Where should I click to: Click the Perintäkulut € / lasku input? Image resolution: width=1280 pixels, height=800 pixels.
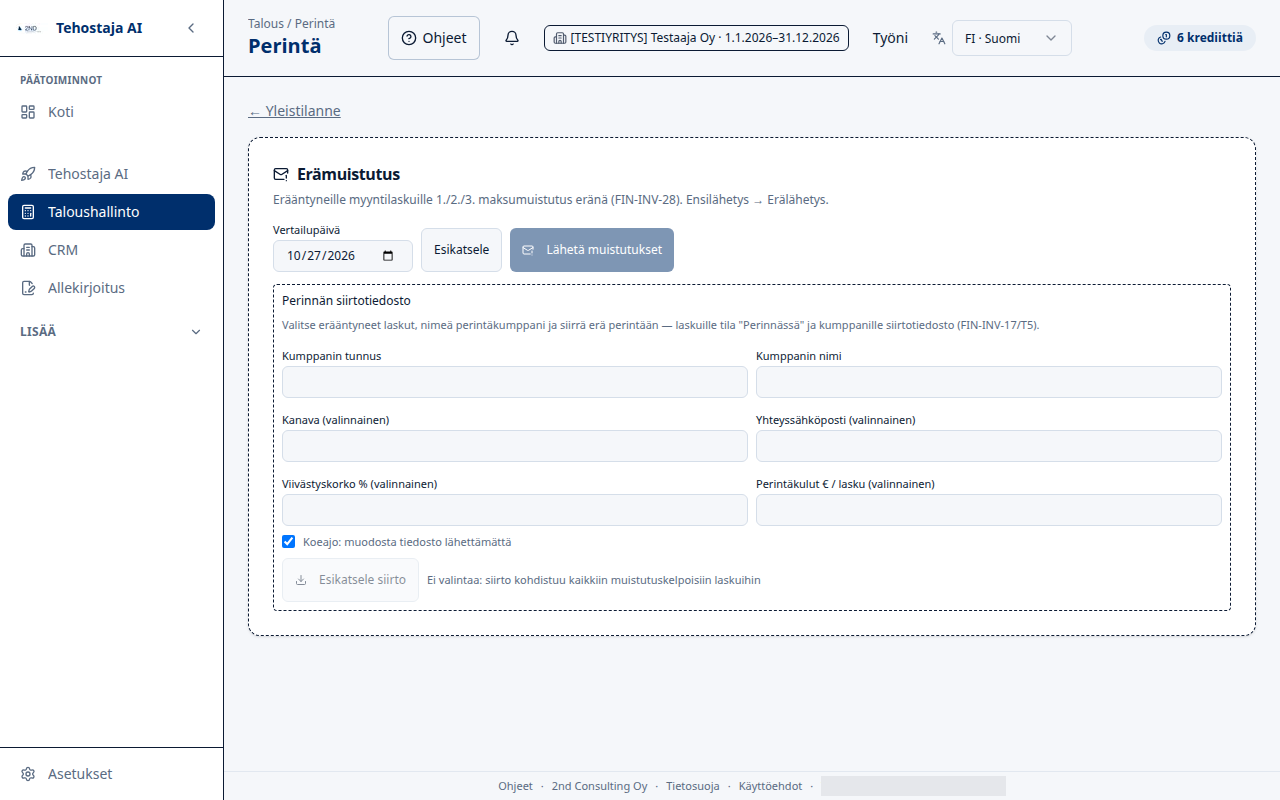point(989,510)
